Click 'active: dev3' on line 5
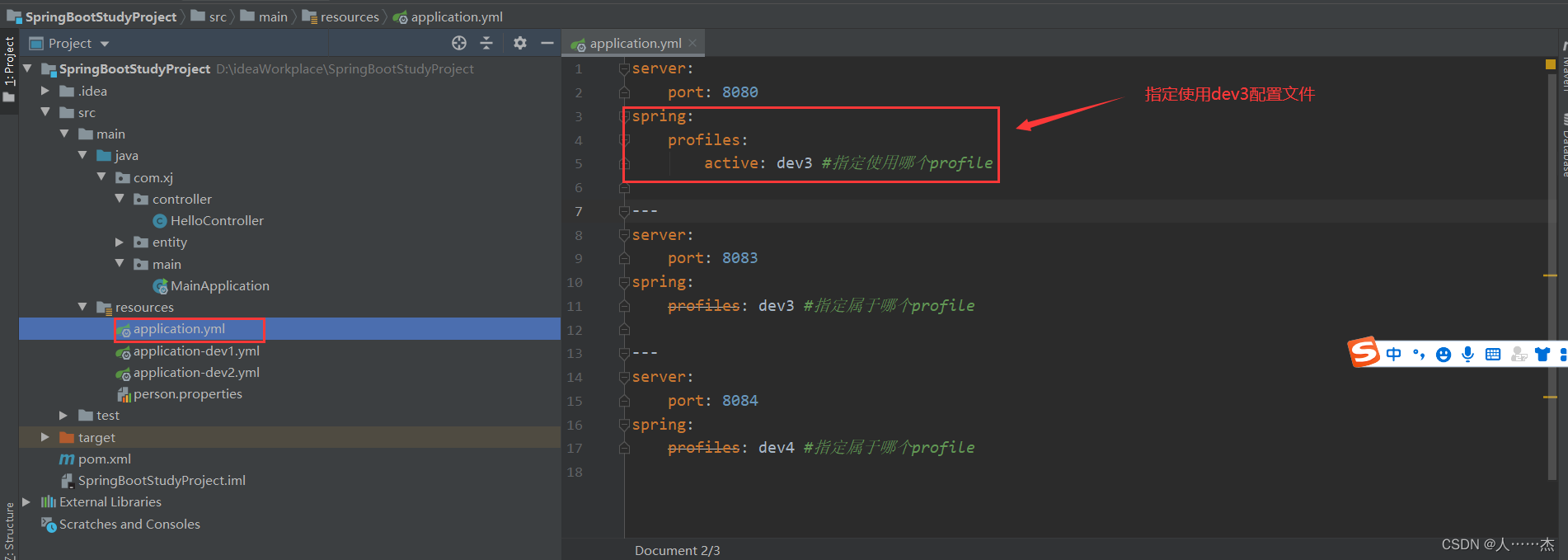1568x560 pixels. click(758, 163)
